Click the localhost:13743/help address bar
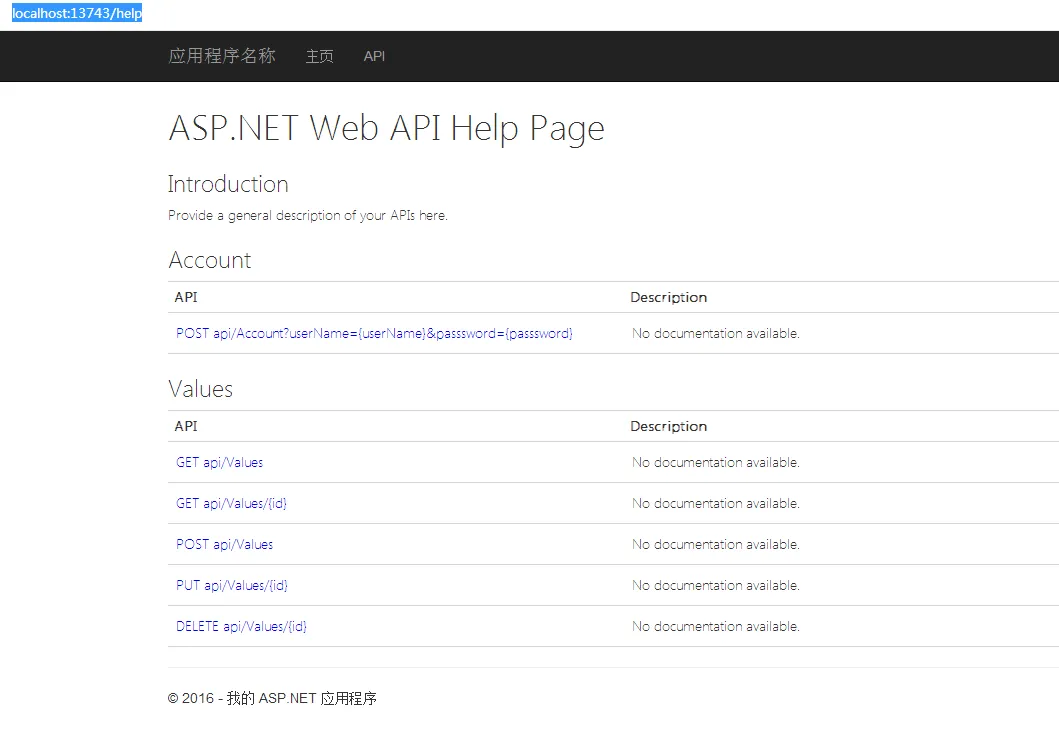The image size is (1059, 733). pos(77,13)
